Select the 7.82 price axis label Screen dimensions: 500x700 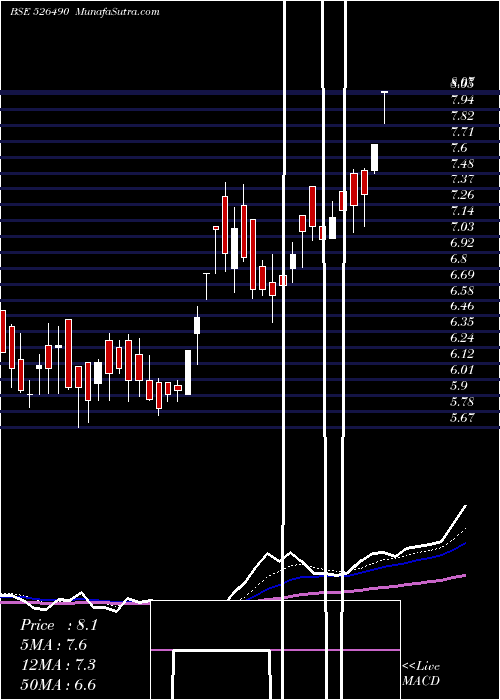point(462,116)
